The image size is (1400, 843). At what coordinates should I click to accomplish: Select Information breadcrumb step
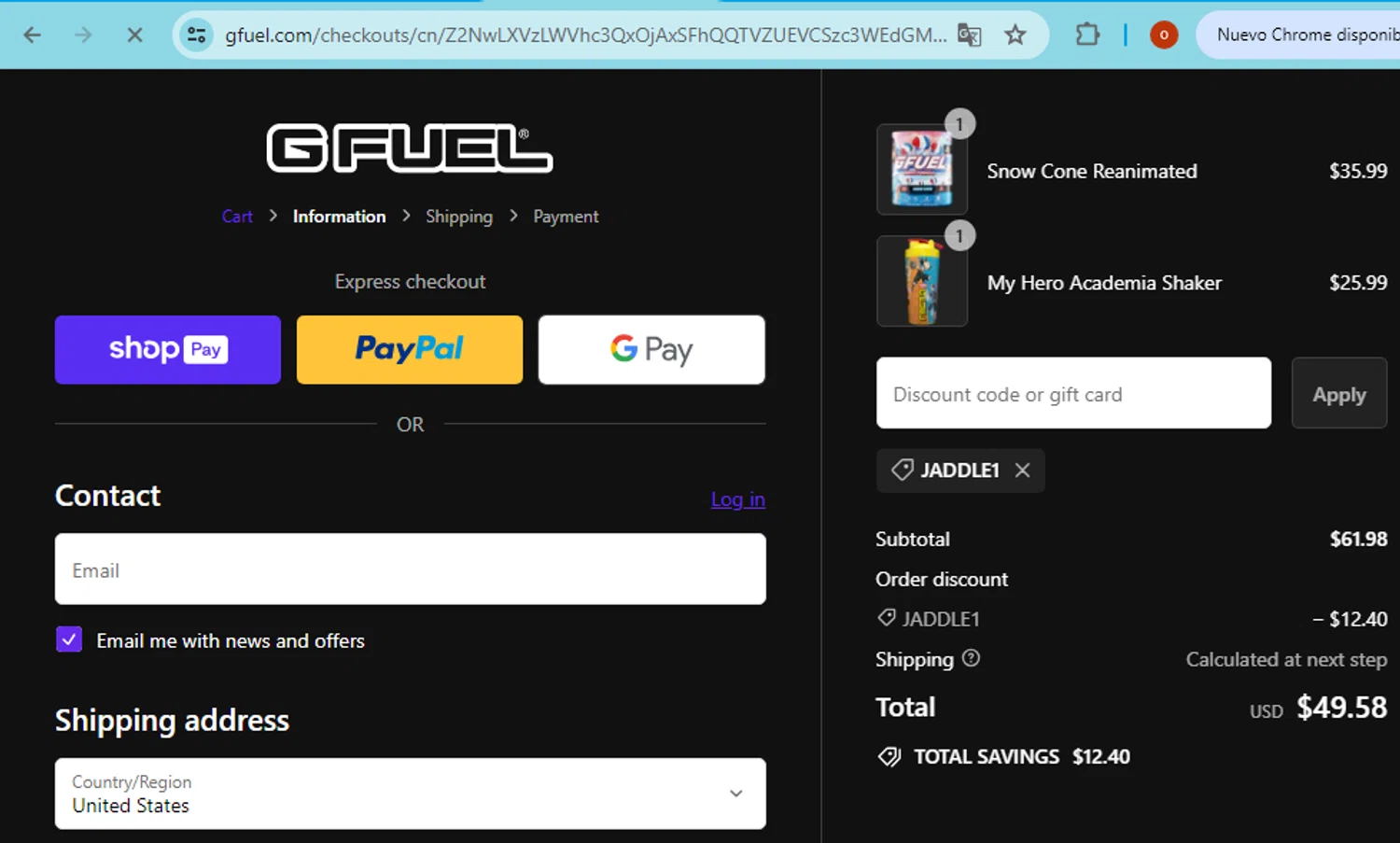click(x=339, y=217)
